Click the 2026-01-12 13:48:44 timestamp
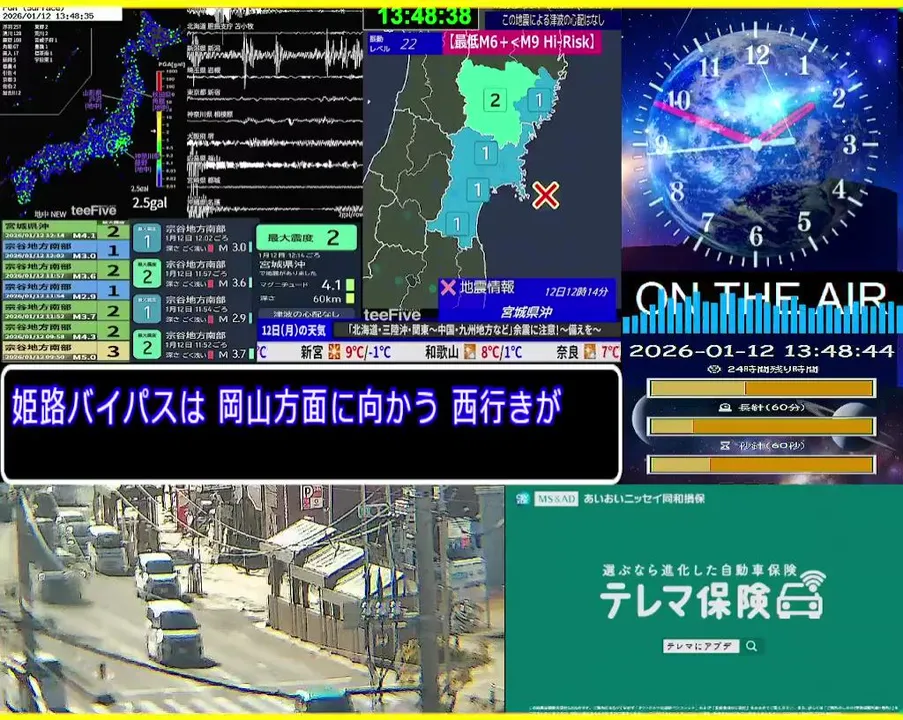Viewport: 903px width, 720px height. coord(761,351)
